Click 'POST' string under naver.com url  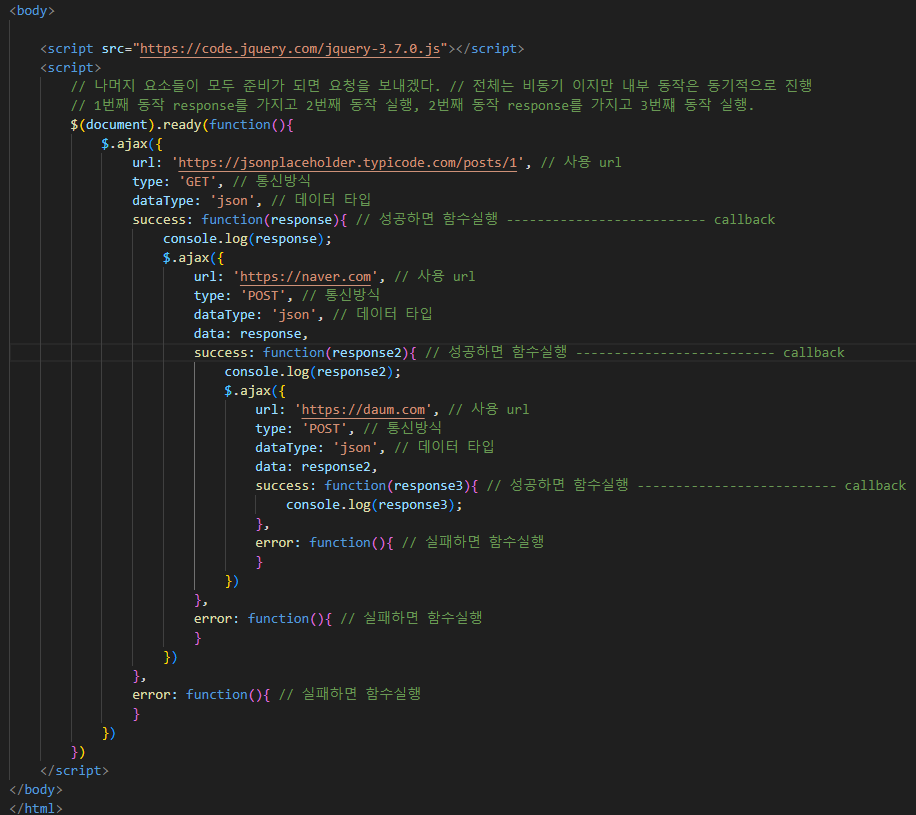coord(263,296)
